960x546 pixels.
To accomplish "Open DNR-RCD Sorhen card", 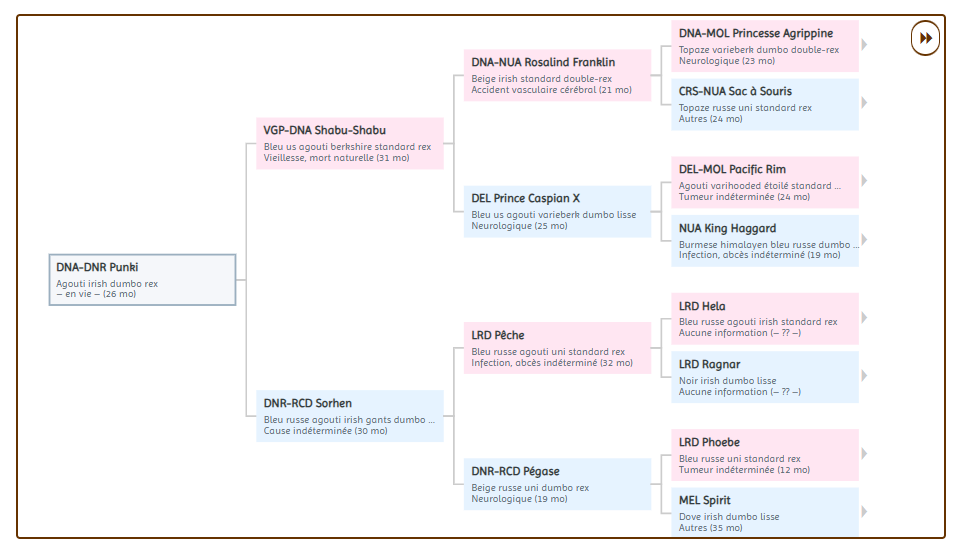I will pyautogui.click(x=349, y=416).
